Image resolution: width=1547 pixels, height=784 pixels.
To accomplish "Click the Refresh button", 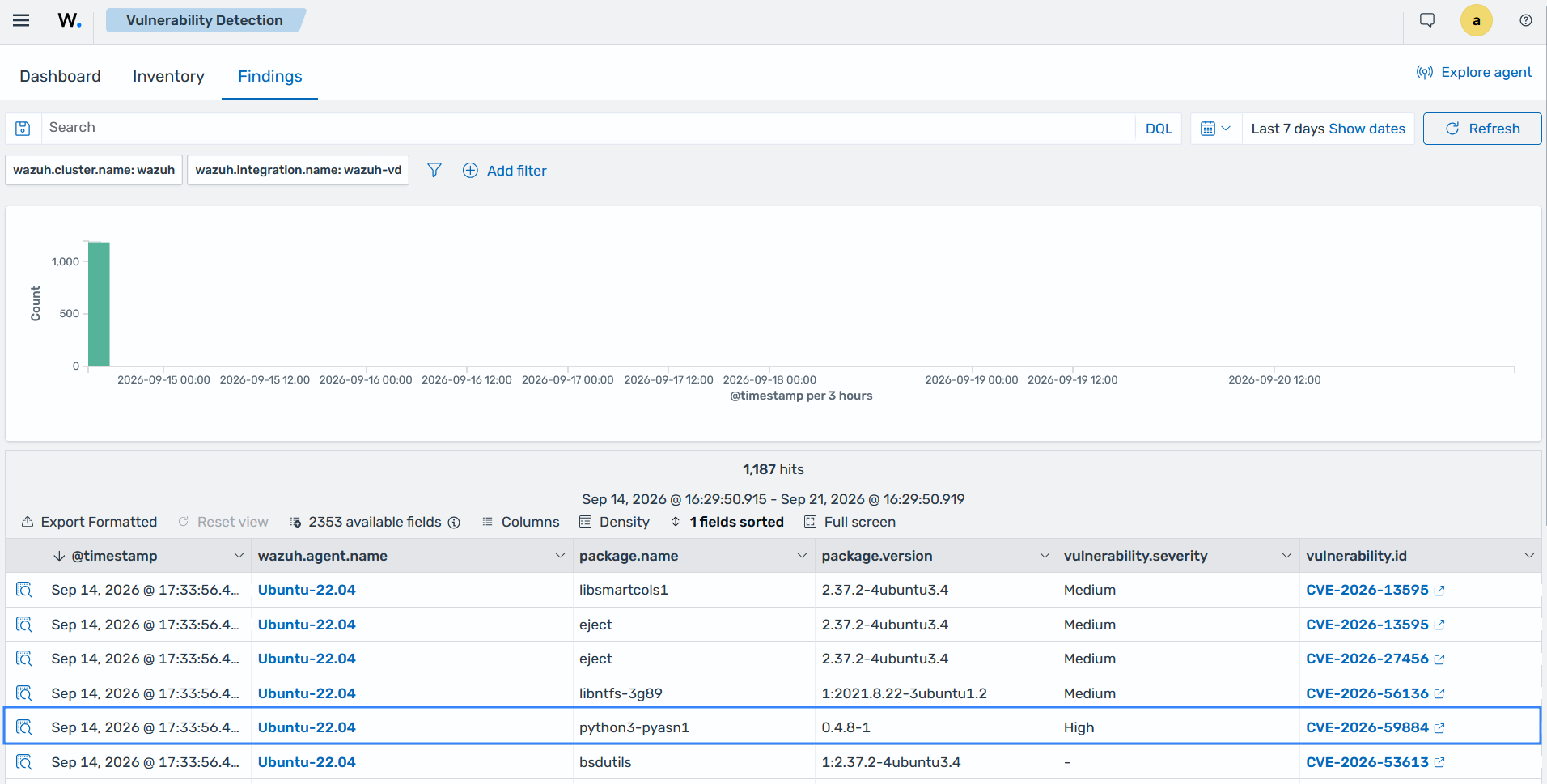I will tap(1481, 129).
